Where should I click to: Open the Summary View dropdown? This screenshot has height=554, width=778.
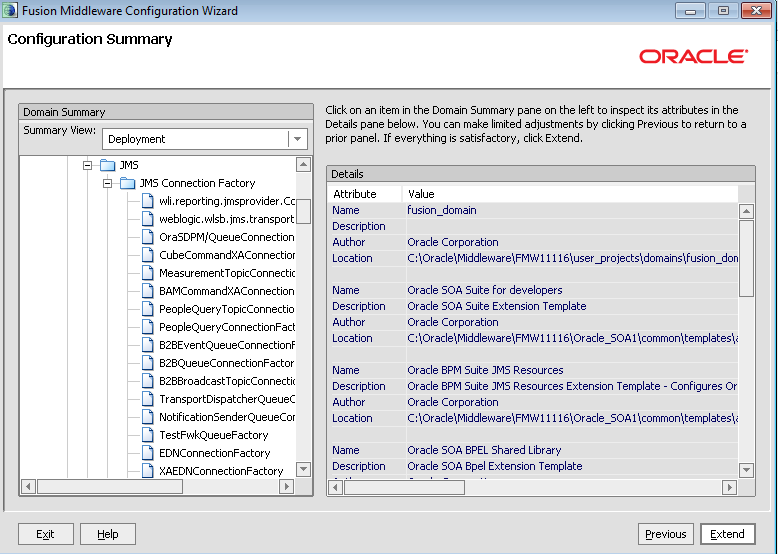(297, 139)
